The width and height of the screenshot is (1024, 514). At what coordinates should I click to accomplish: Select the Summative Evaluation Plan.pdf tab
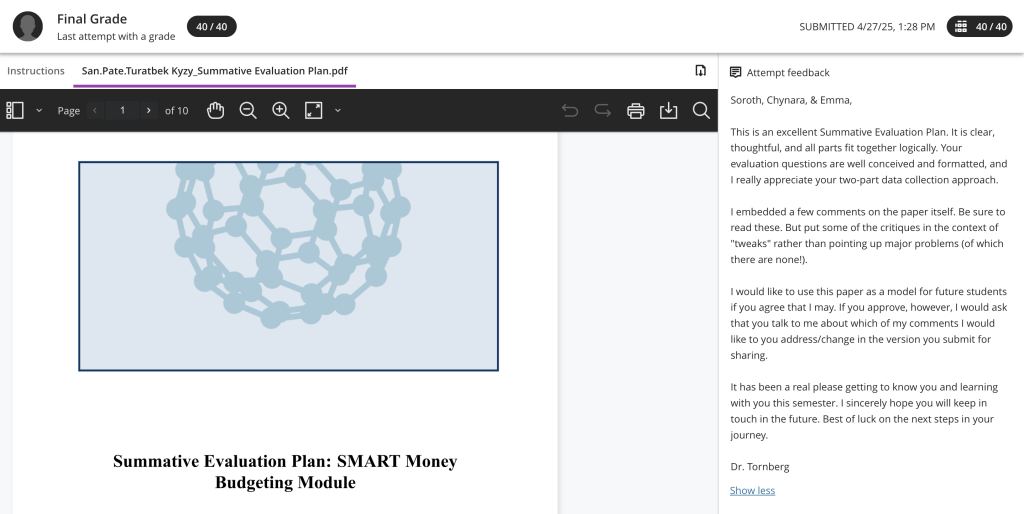(214, 71)
